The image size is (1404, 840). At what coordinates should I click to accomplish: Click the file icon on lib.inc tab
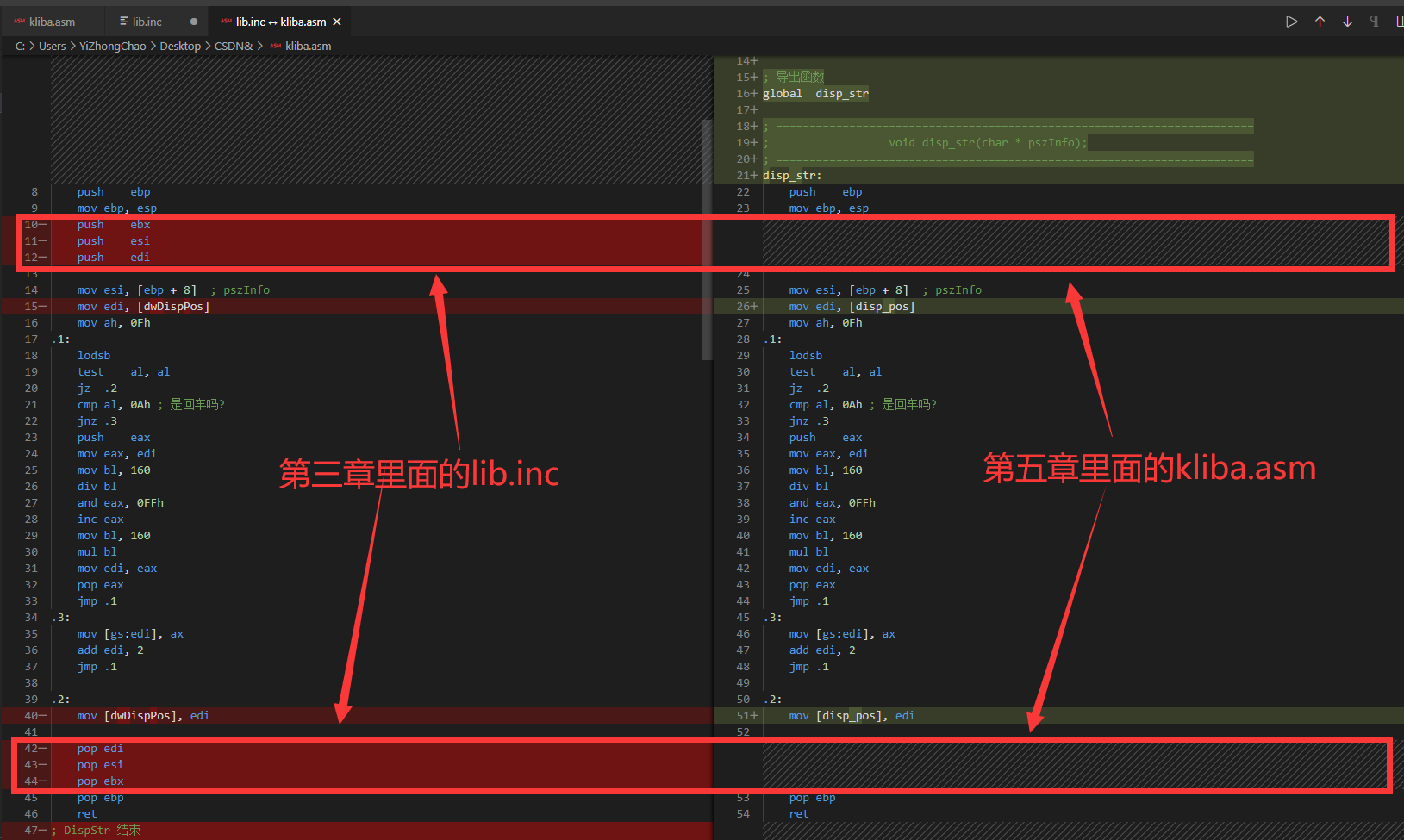click(124, 22)
